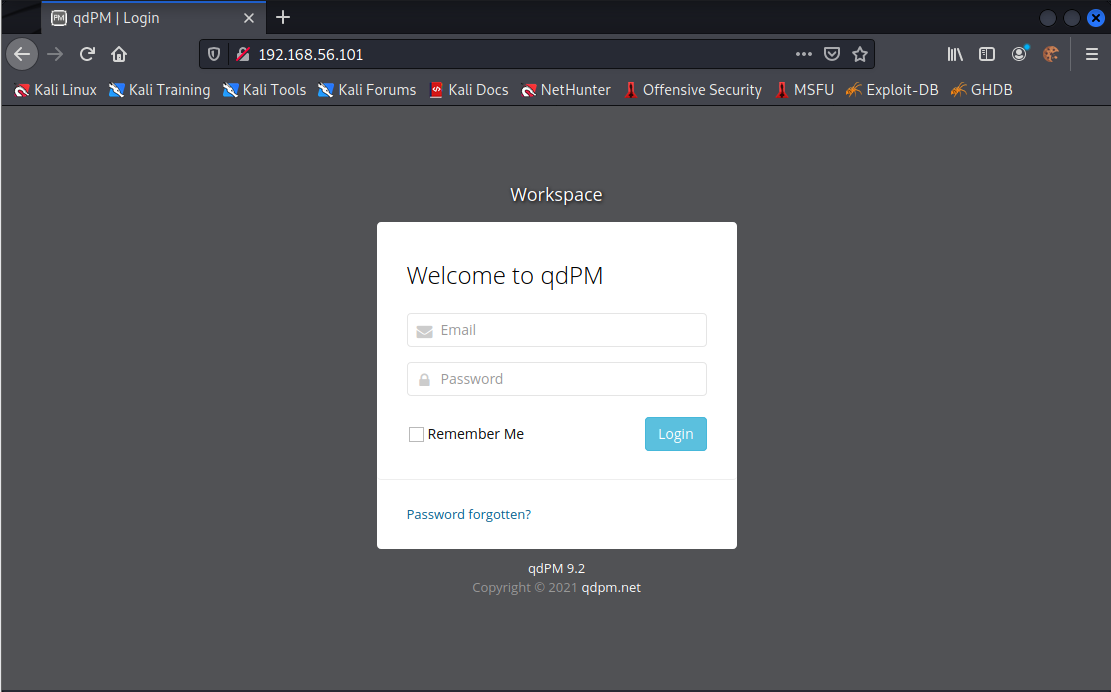The width and height of the screenshot is (1111, 692).
Task: Open the Library icon in toolbar
Action: pyautogui.click(x=955, y=54)
